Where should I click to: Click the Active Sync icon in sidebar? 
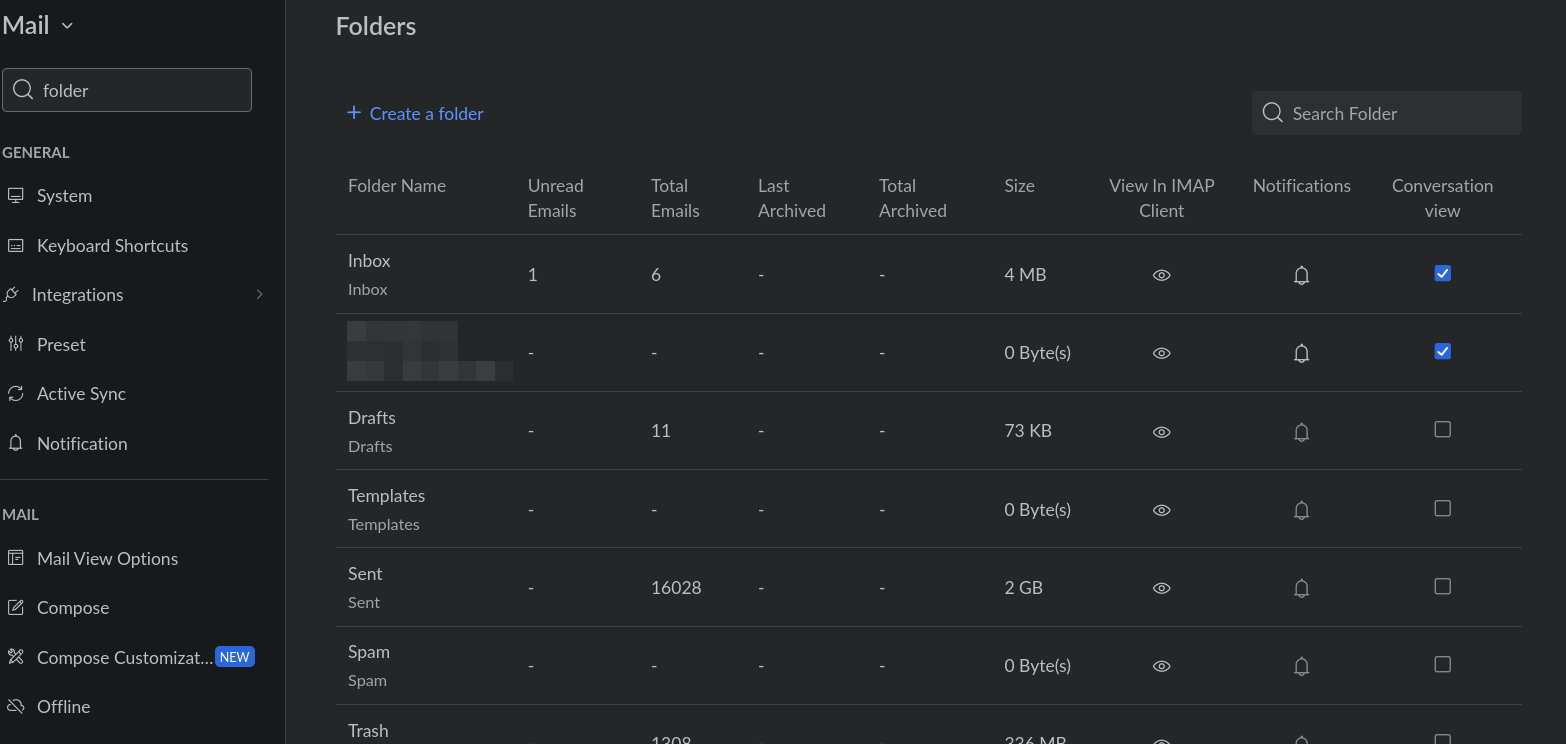(16, 394)
